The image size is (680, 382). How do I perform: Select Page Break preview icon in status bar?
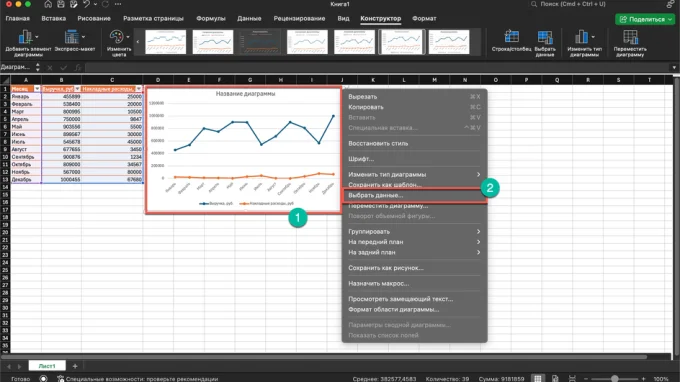pos(572,379)
